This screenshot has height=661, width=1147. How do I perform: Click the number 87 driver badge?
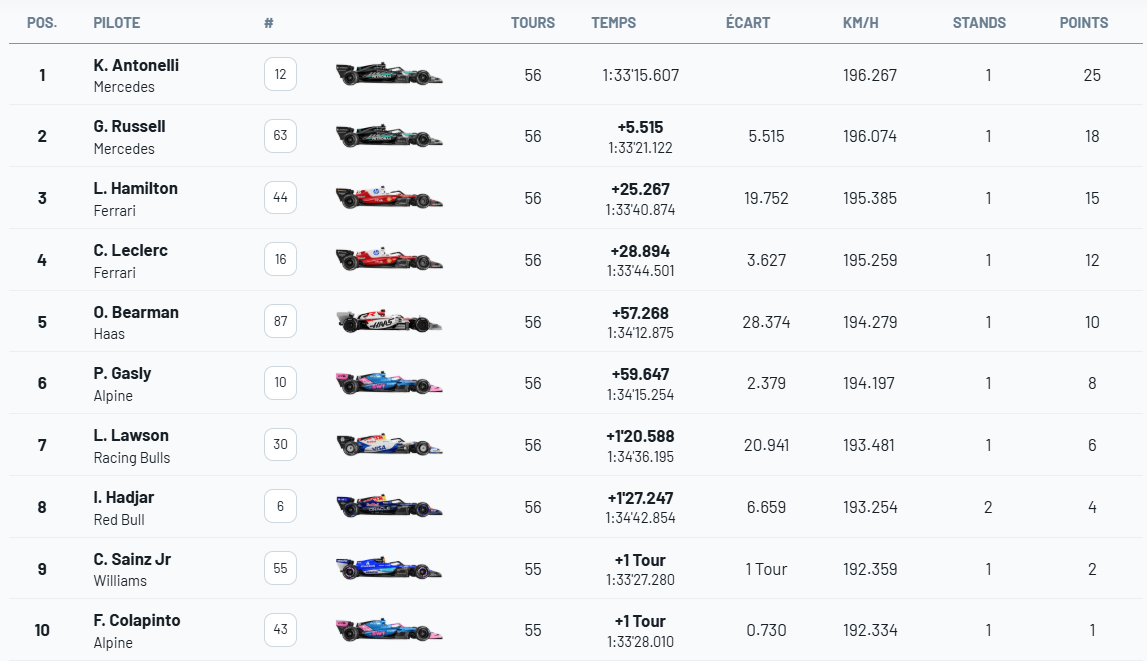pyautogui.click(x=280, y=321)
